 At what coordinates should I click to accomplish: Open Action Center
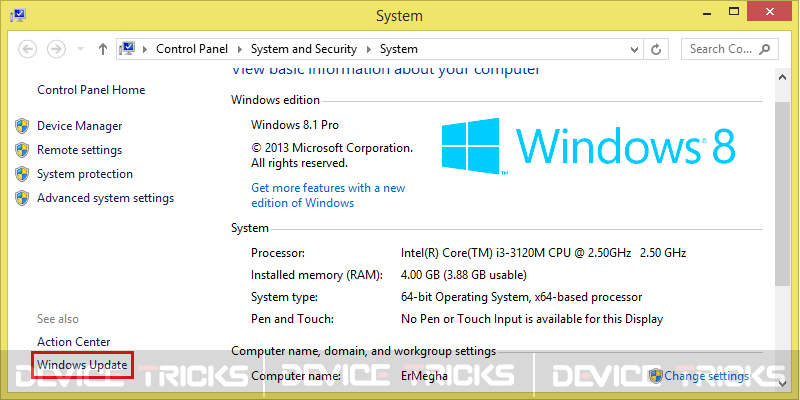(73, 342)
